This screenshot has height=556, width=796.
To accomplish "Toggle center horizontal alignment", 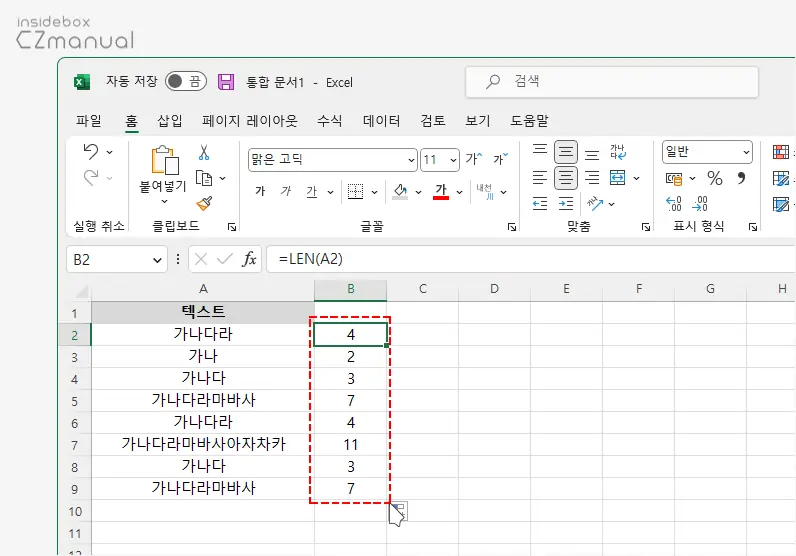I will pos(566,178).
